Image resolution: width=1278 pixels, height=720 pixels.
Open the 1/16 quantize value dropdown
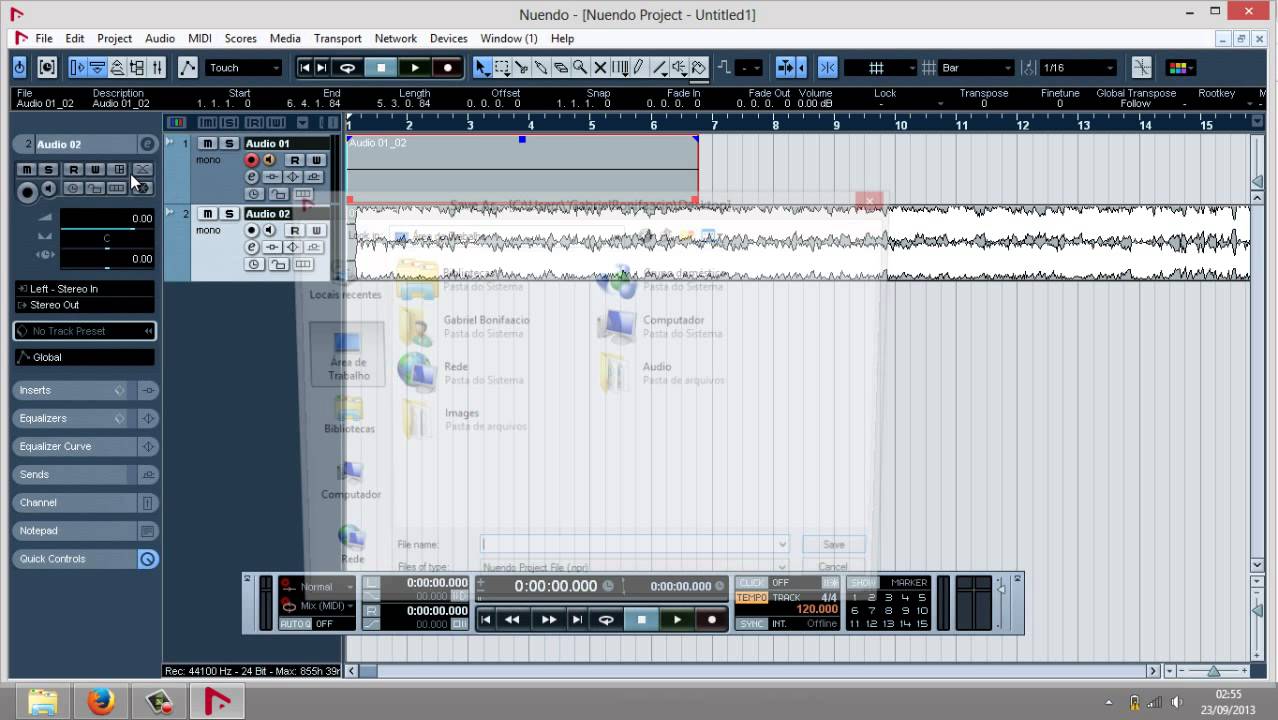tap(1078, 68)
